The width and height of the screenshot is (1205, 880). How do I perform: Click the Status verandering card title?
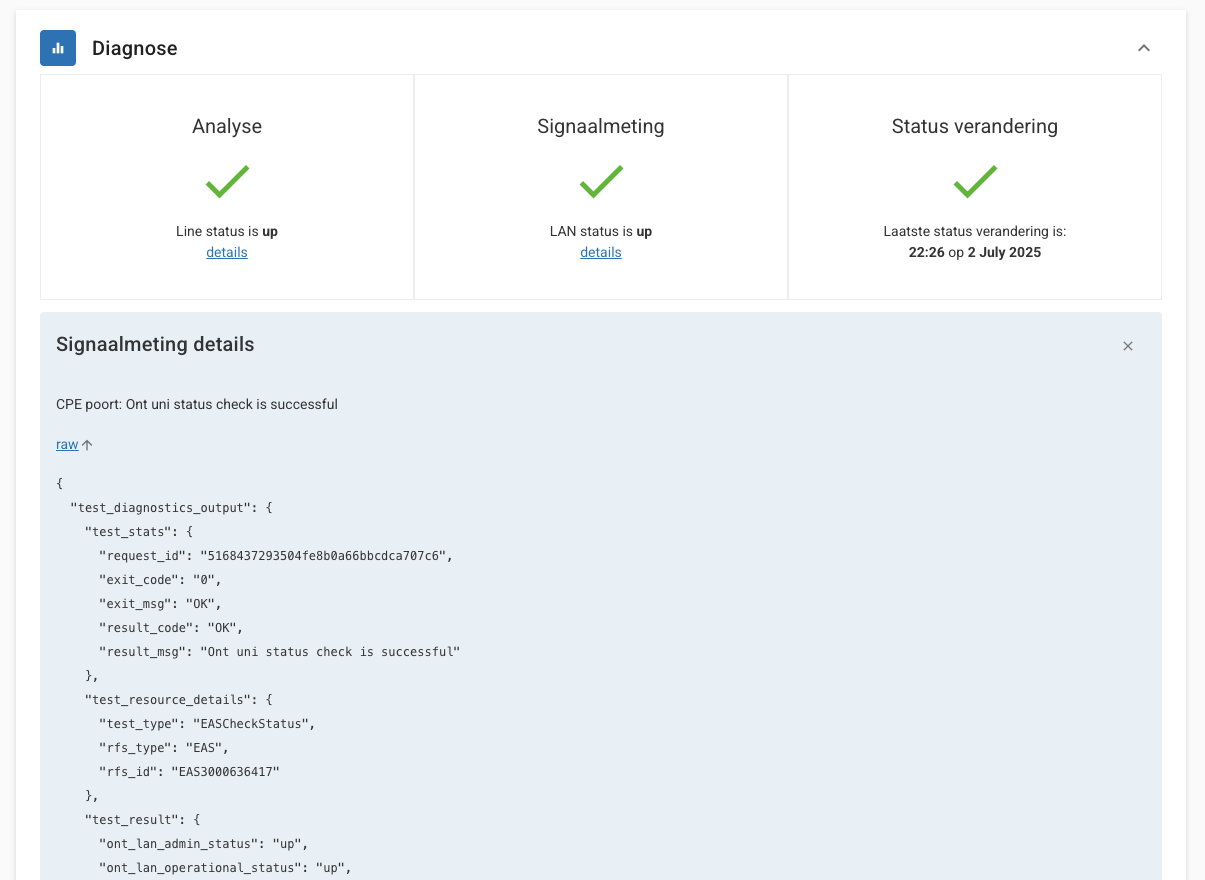click(x=975, y=127)
